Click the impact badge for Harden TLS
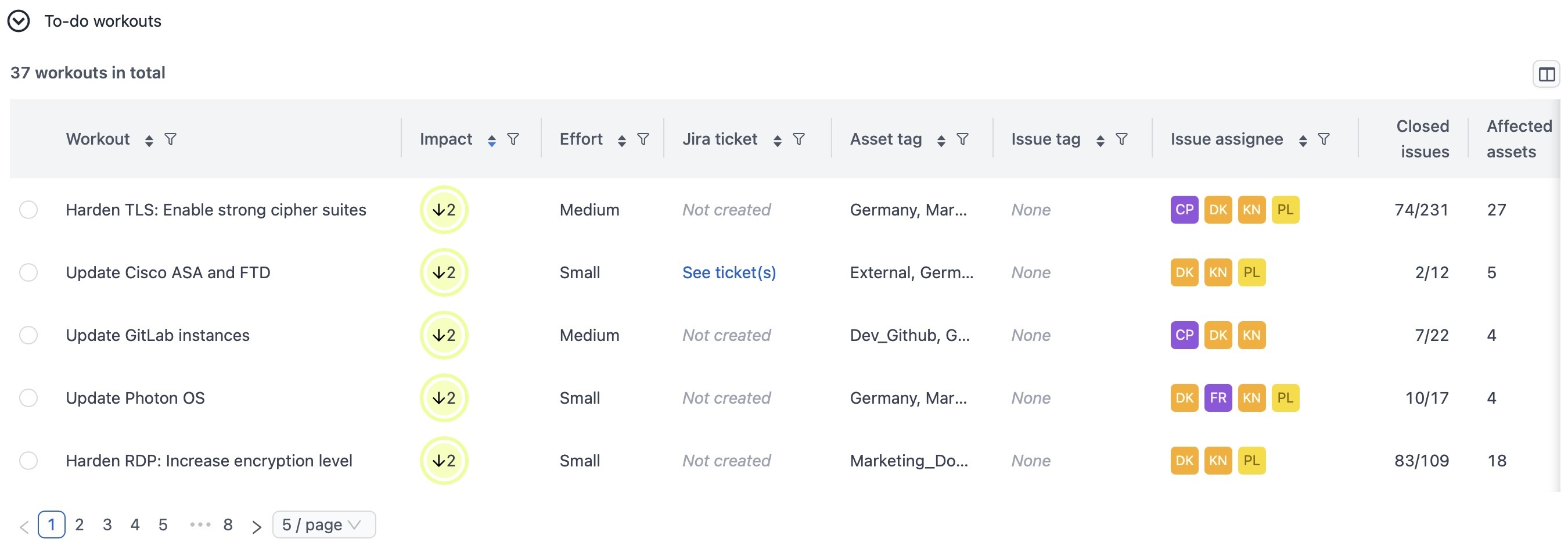 [x=444, y=210]
